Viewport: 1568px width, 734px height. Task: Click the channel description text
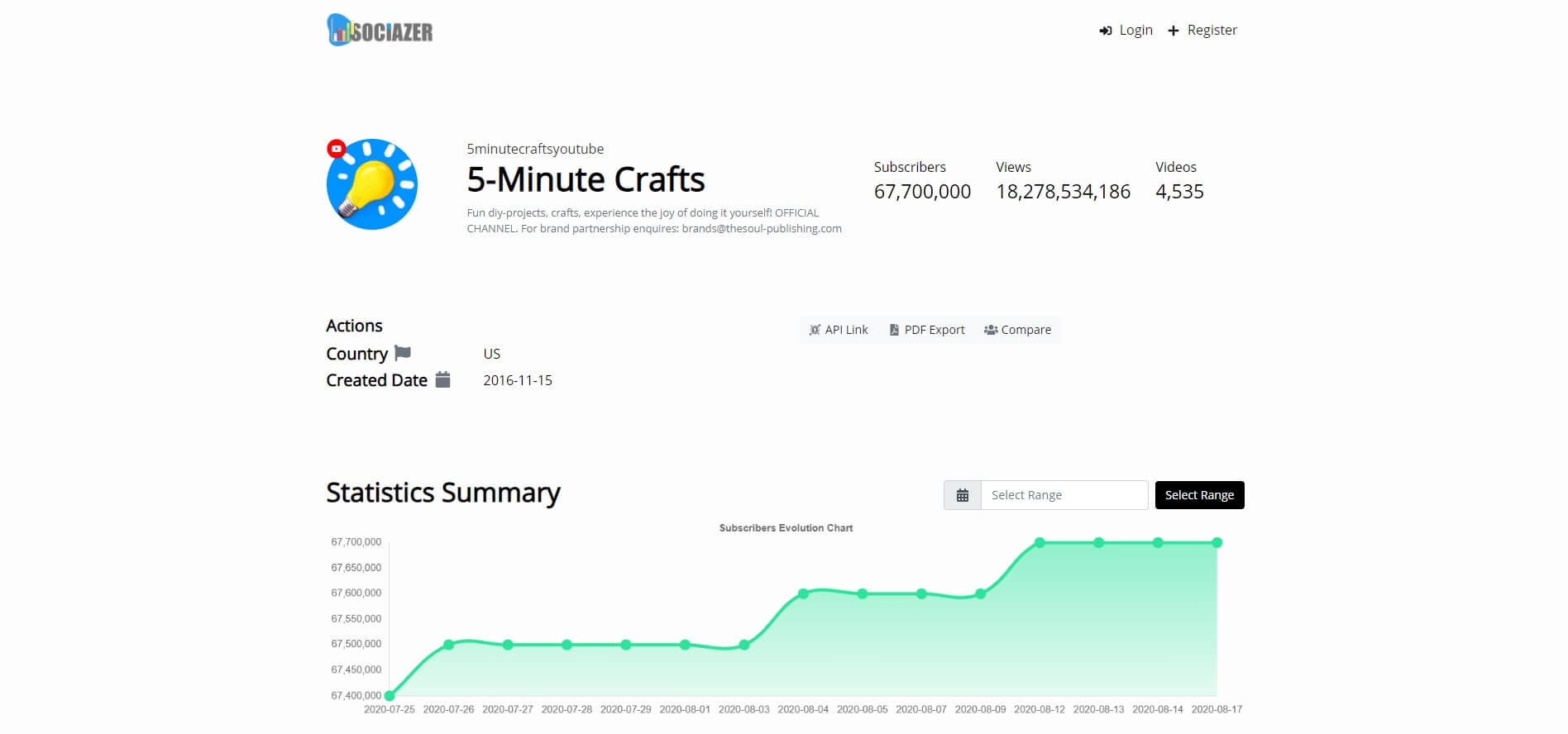pos(654,221)
